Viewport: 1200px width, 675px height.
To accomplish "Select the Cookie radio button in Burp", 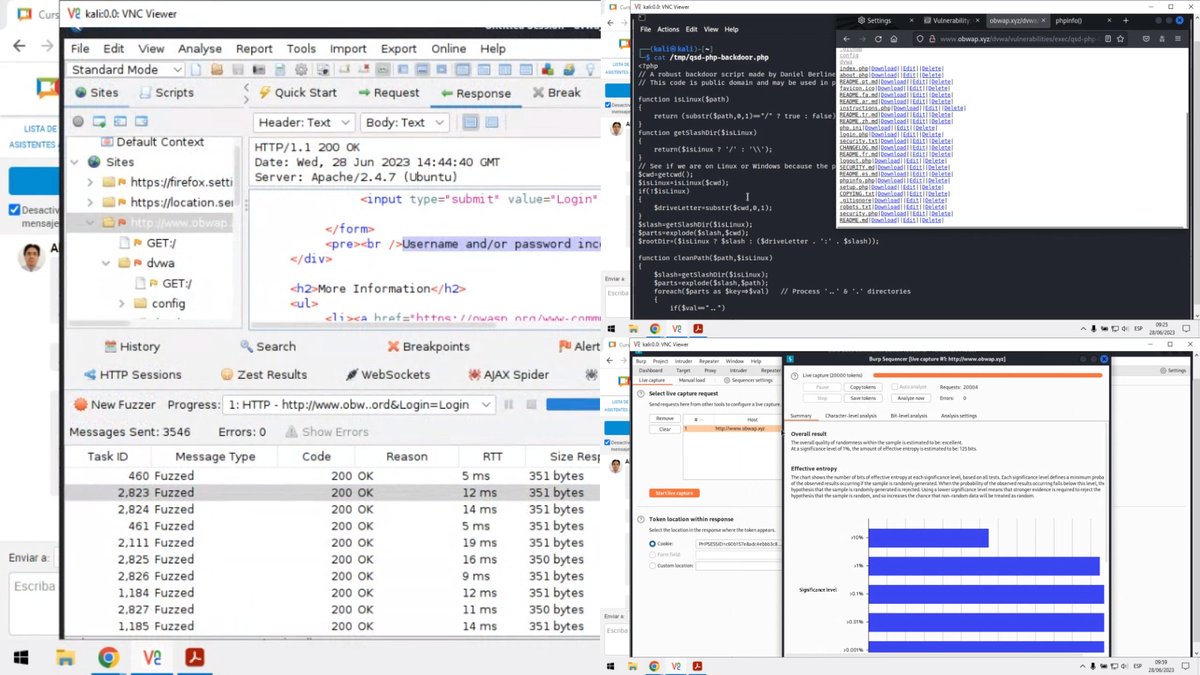I will 652,544.
